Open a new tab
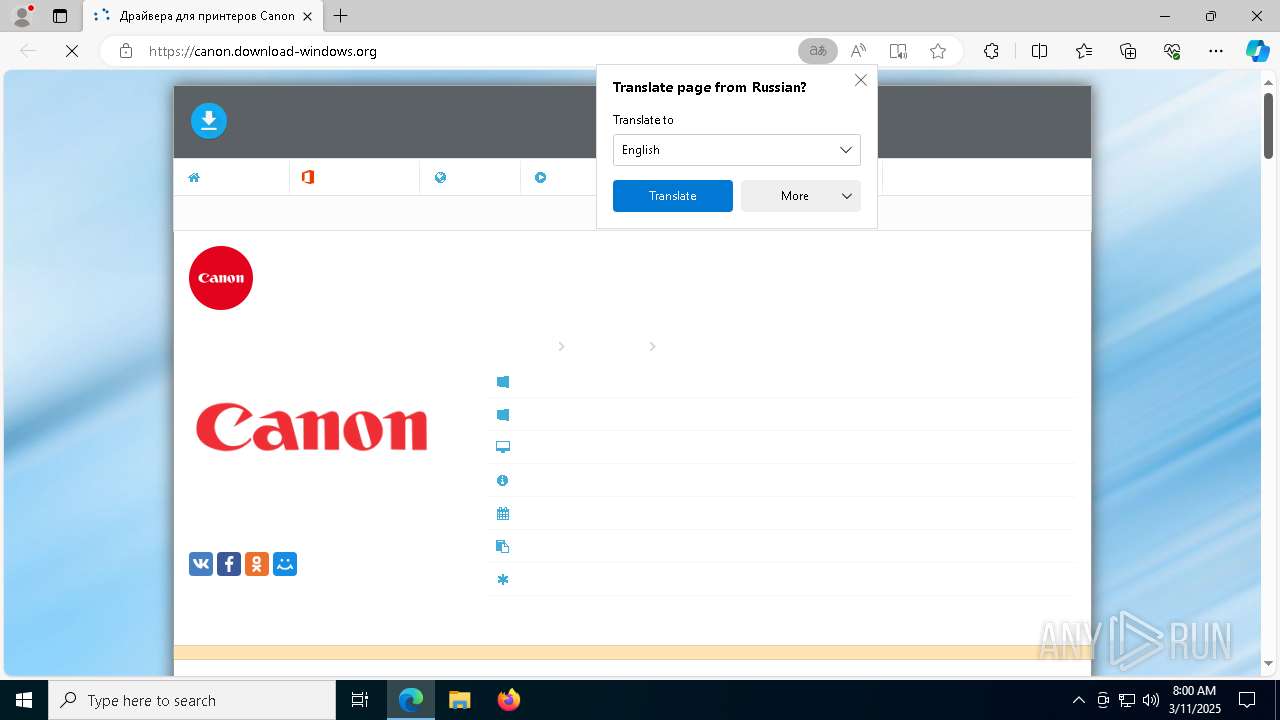Image resolution: width=1280 pixels, height=720 pixels. point(341,16)
